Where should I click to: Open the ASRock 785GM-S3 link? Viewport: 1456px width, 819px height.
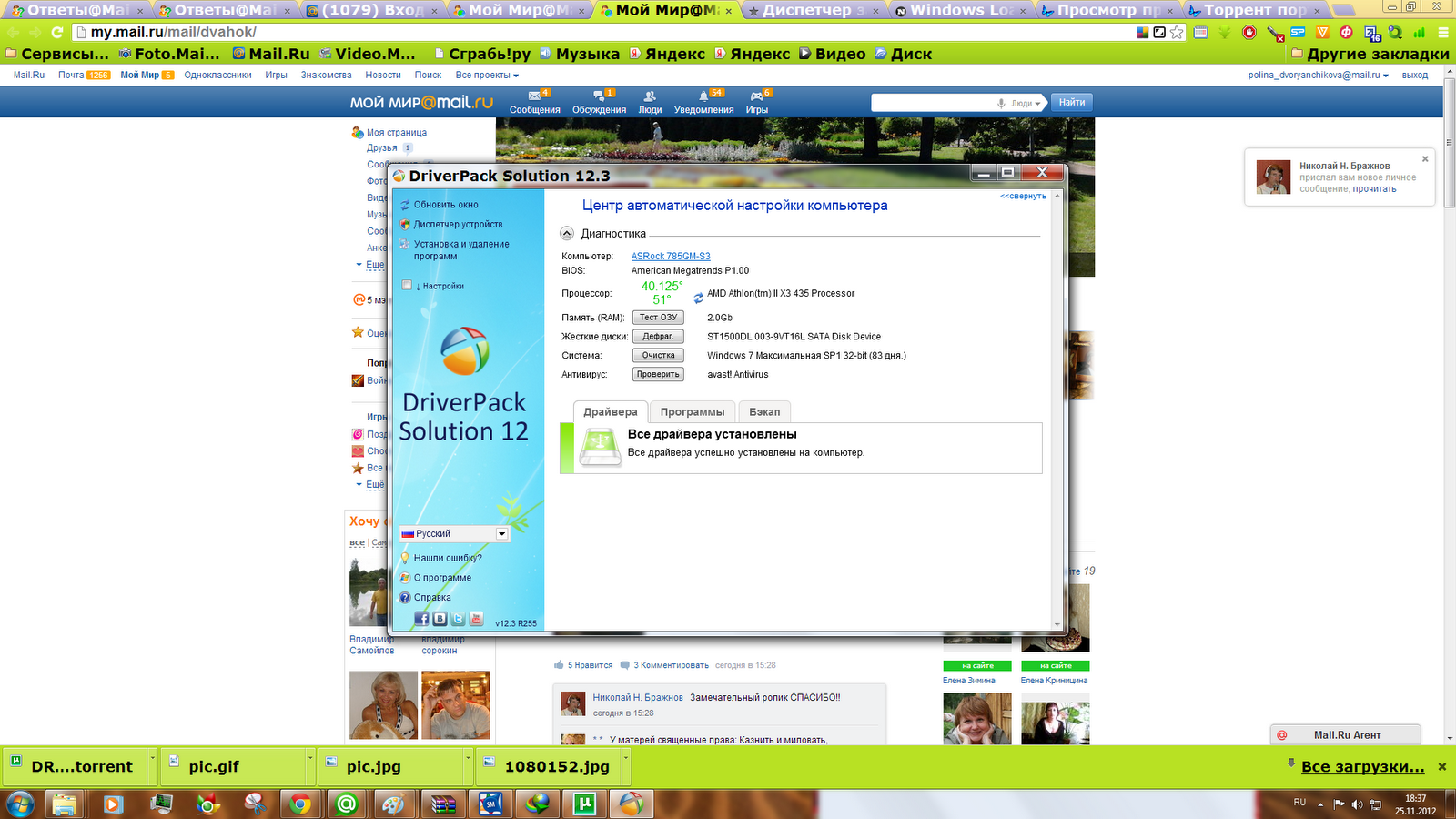[x=671, y=257]
